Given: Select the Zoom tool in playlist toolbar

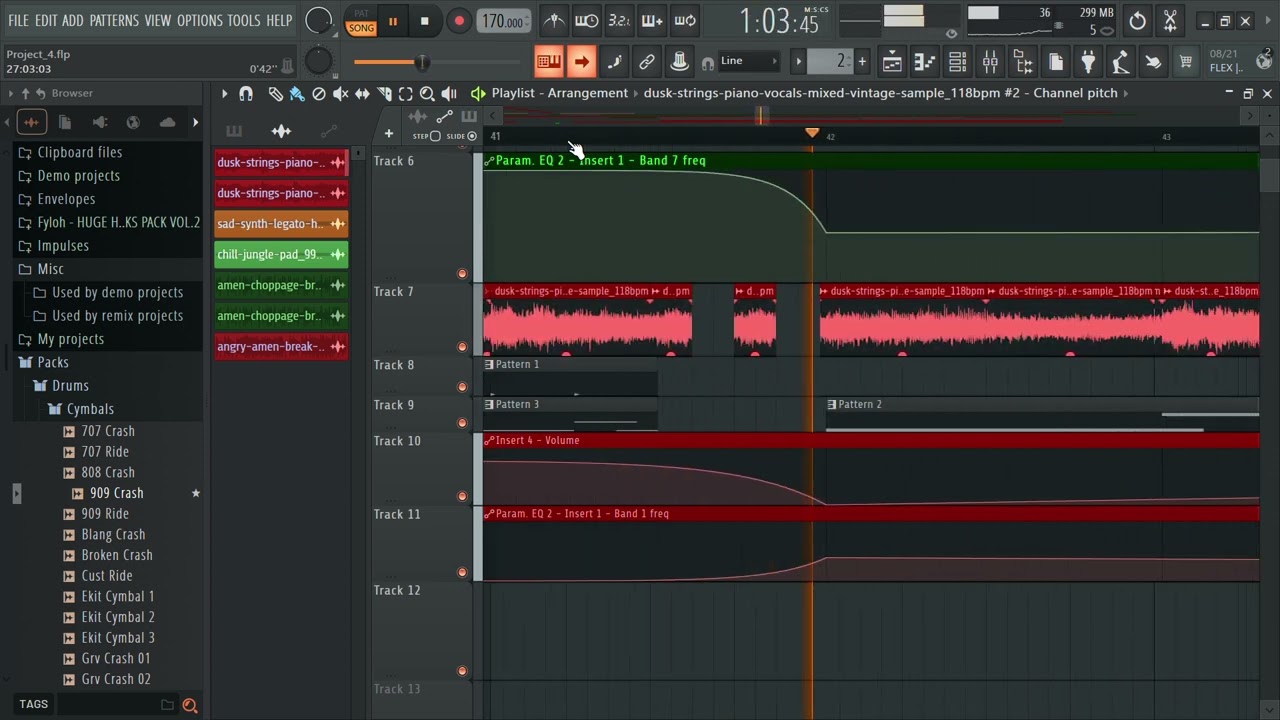Looking at the screenshot, I should tap(427, 93).
